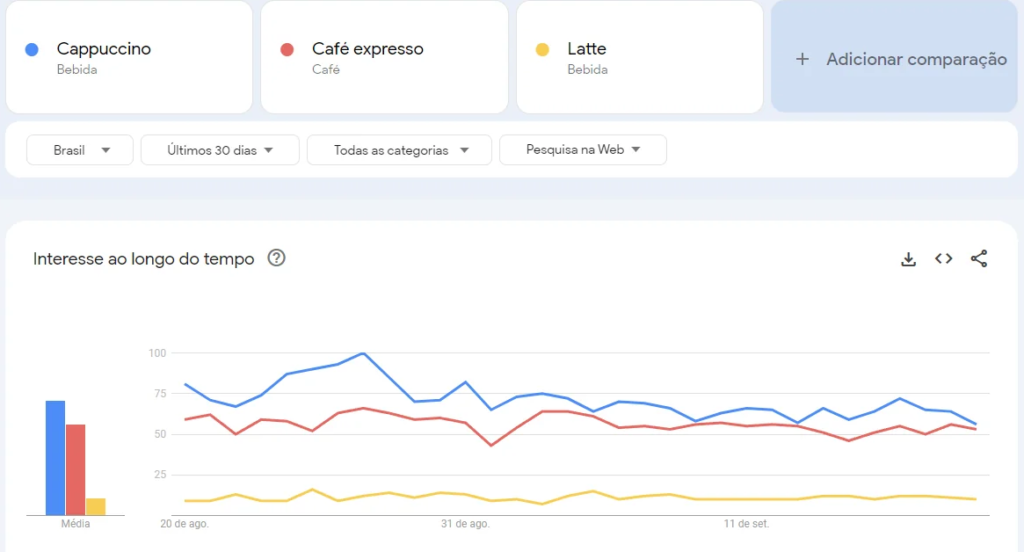The height and width of the screenshot is (552, 1024).
Task: Click the plus icon to add comparison
Action: [802, 59]
